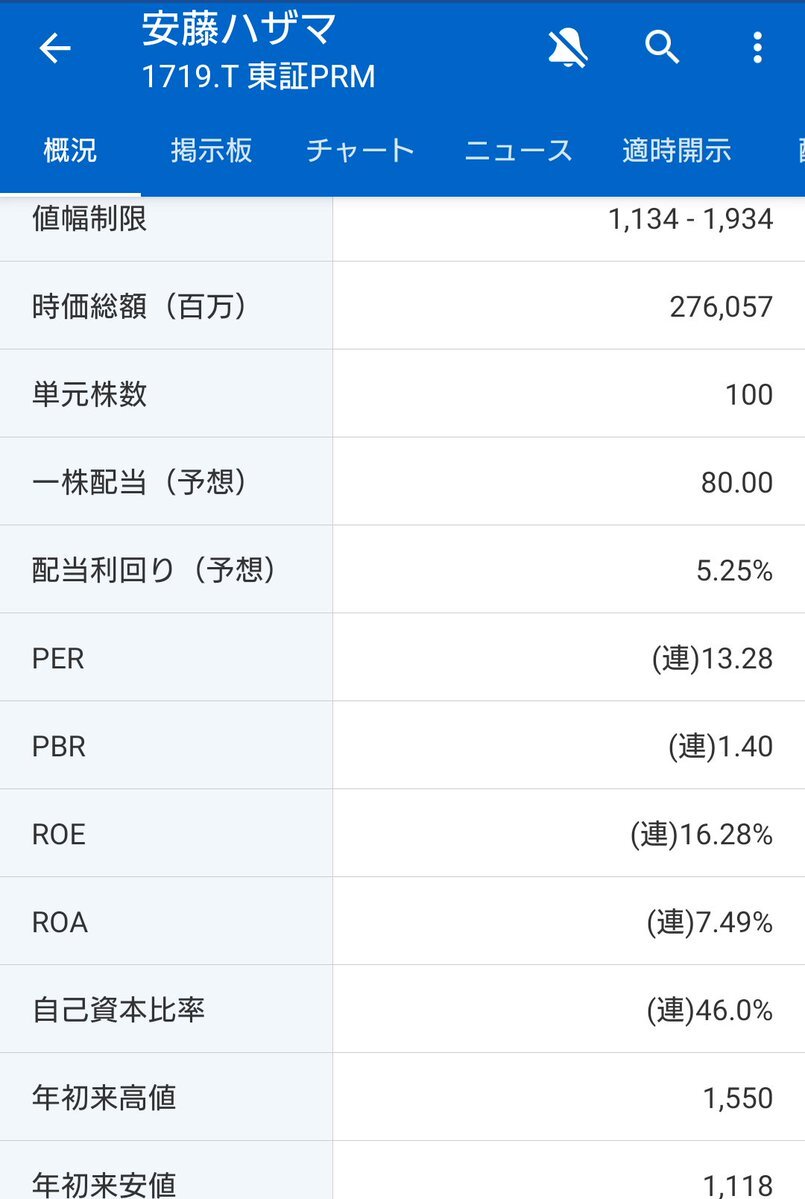This screenshot has width=805, height=1199.
Task: Open search with the magnifier icon
Action: pos(662,47)
